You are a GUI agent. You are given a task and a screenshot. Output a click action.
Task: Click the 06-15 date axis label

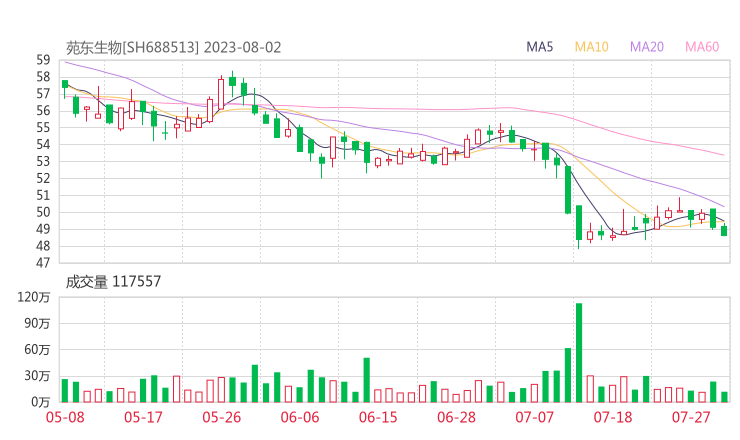[378, 417]
